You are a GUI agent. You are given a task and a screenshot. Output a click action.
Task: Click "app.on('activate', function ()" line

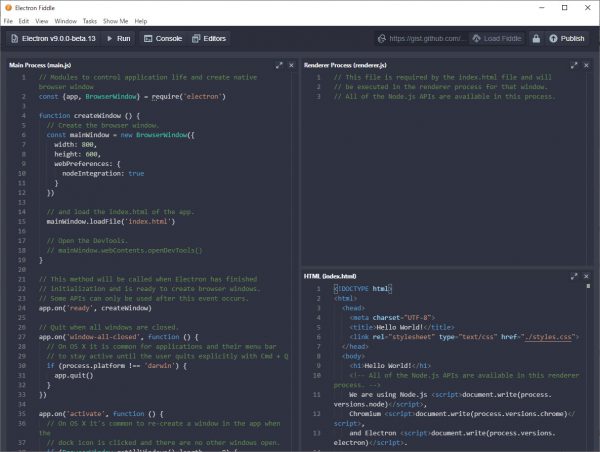click(x=101, y=414)
